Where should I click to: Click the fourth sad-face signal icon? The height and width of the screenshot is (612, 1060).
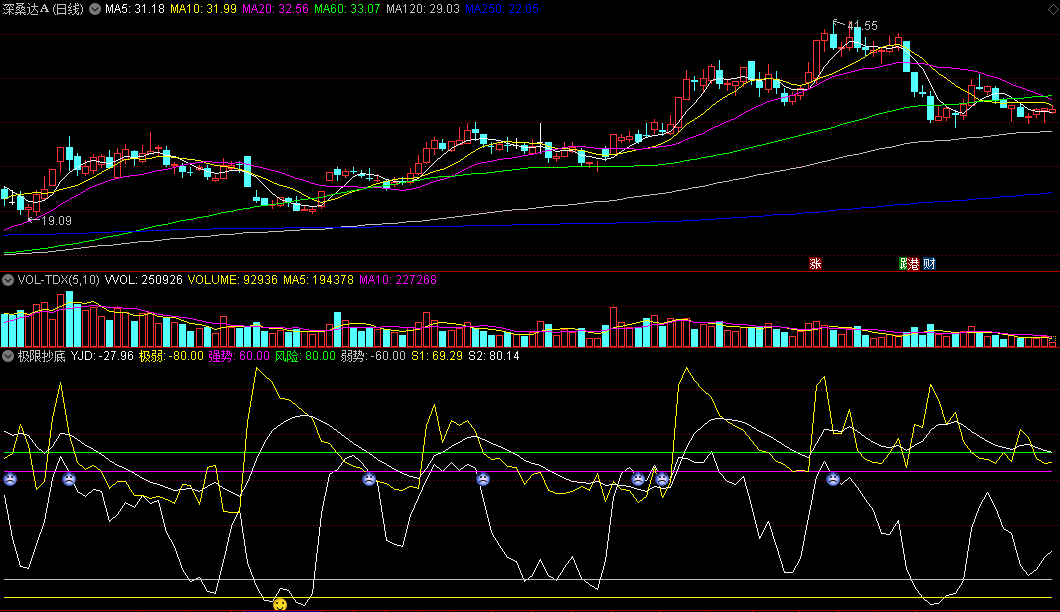pos(483,479)
